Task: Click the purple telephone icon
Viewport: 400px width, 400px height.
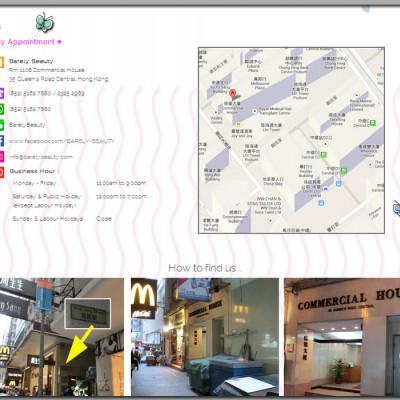Action: [x=1, y=94]
